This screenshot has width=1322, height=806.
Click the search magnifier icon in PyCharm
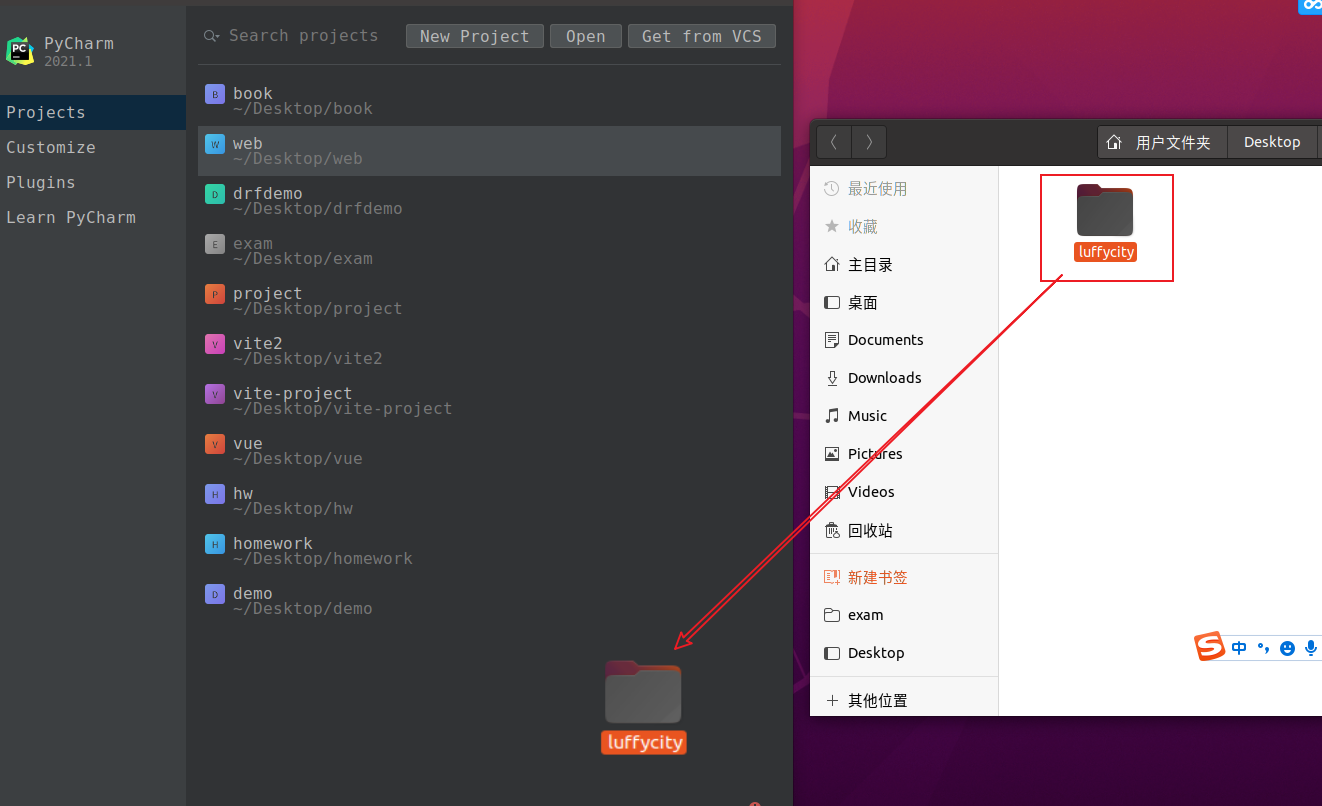coord(211,36)
